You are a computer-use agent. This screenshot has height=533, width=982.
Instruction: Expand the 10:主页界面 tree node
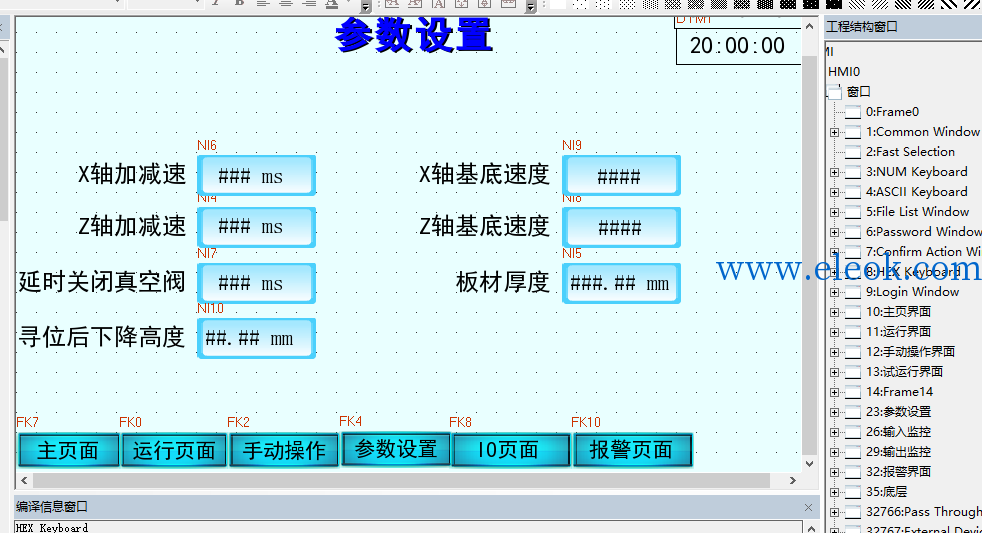834,313
